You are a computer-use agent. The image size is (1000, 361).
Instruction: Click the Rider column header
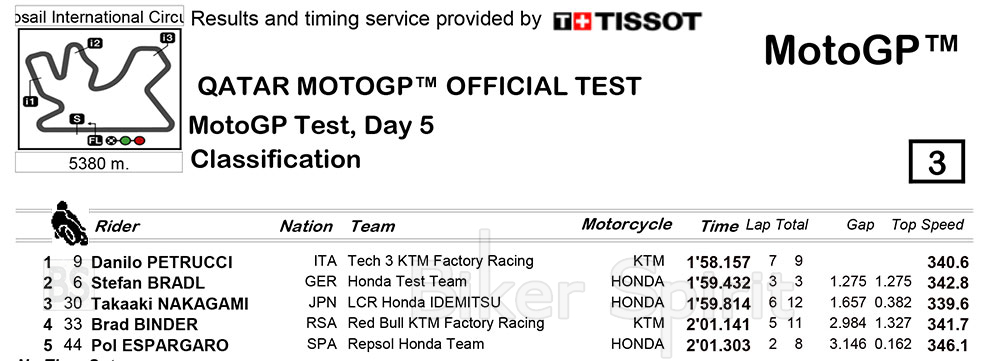(x=117, y=226)
